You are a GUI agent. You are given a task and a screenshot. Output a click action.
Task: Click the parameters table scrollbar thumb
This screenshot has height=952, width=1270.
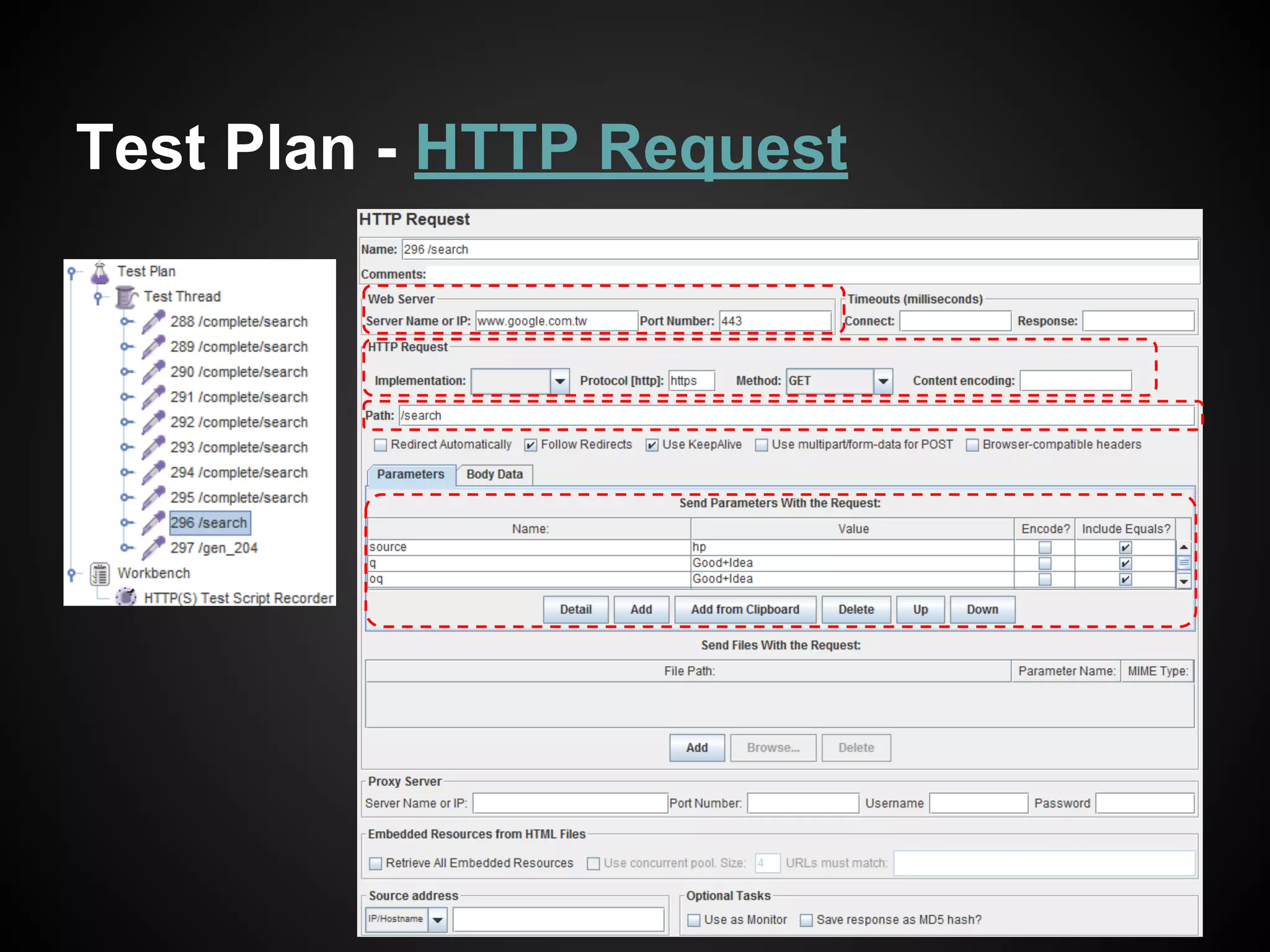coord(1184,563)
